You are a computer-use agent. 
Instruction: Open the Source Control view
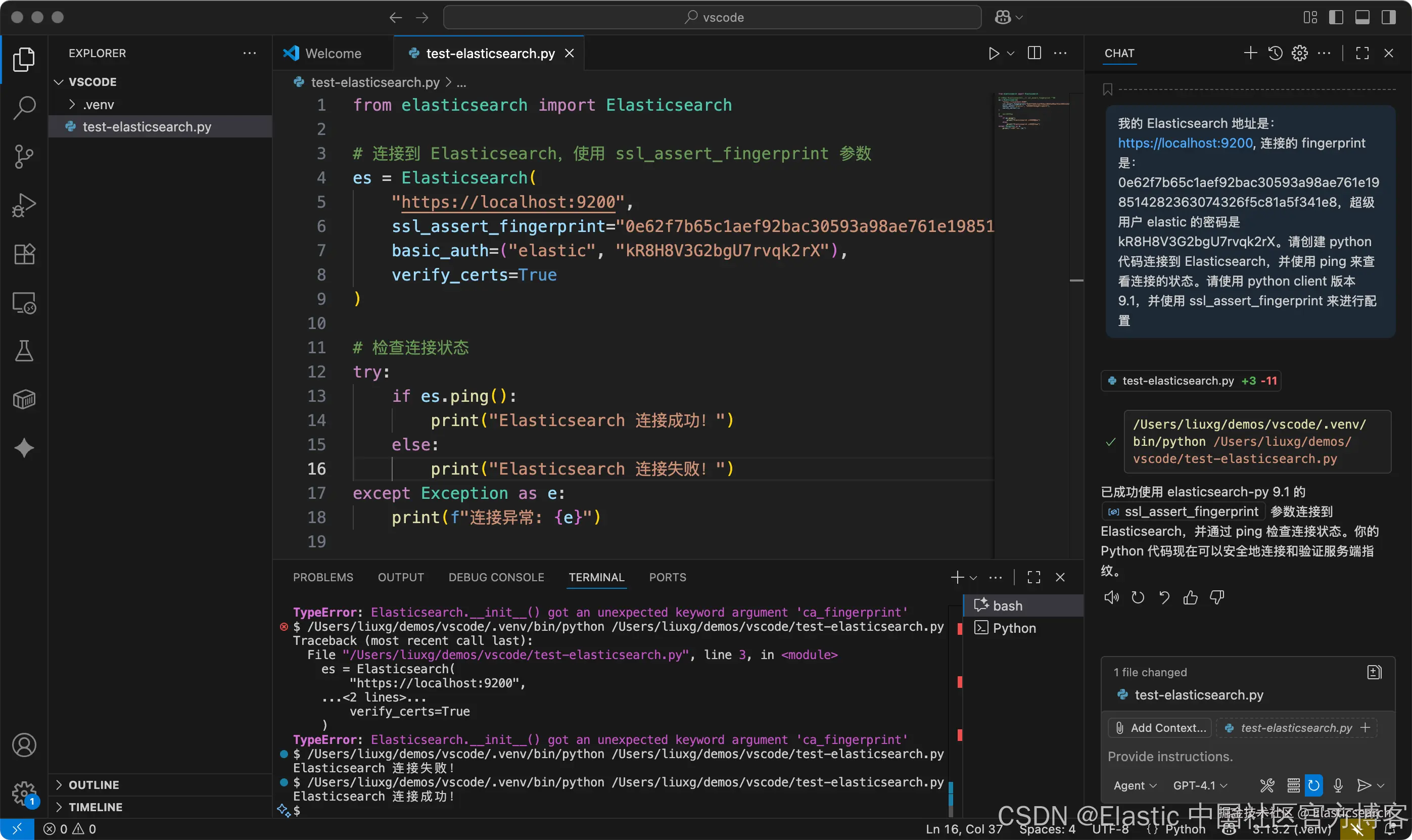pos(24,157)
